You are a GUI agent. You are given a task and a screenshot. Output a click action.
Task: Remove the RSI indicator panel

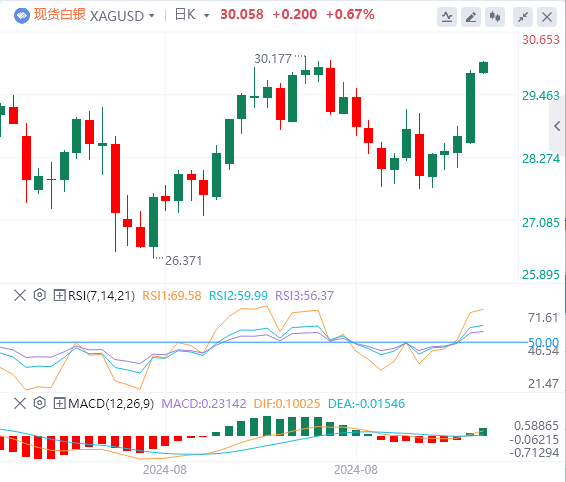(20, 295)
